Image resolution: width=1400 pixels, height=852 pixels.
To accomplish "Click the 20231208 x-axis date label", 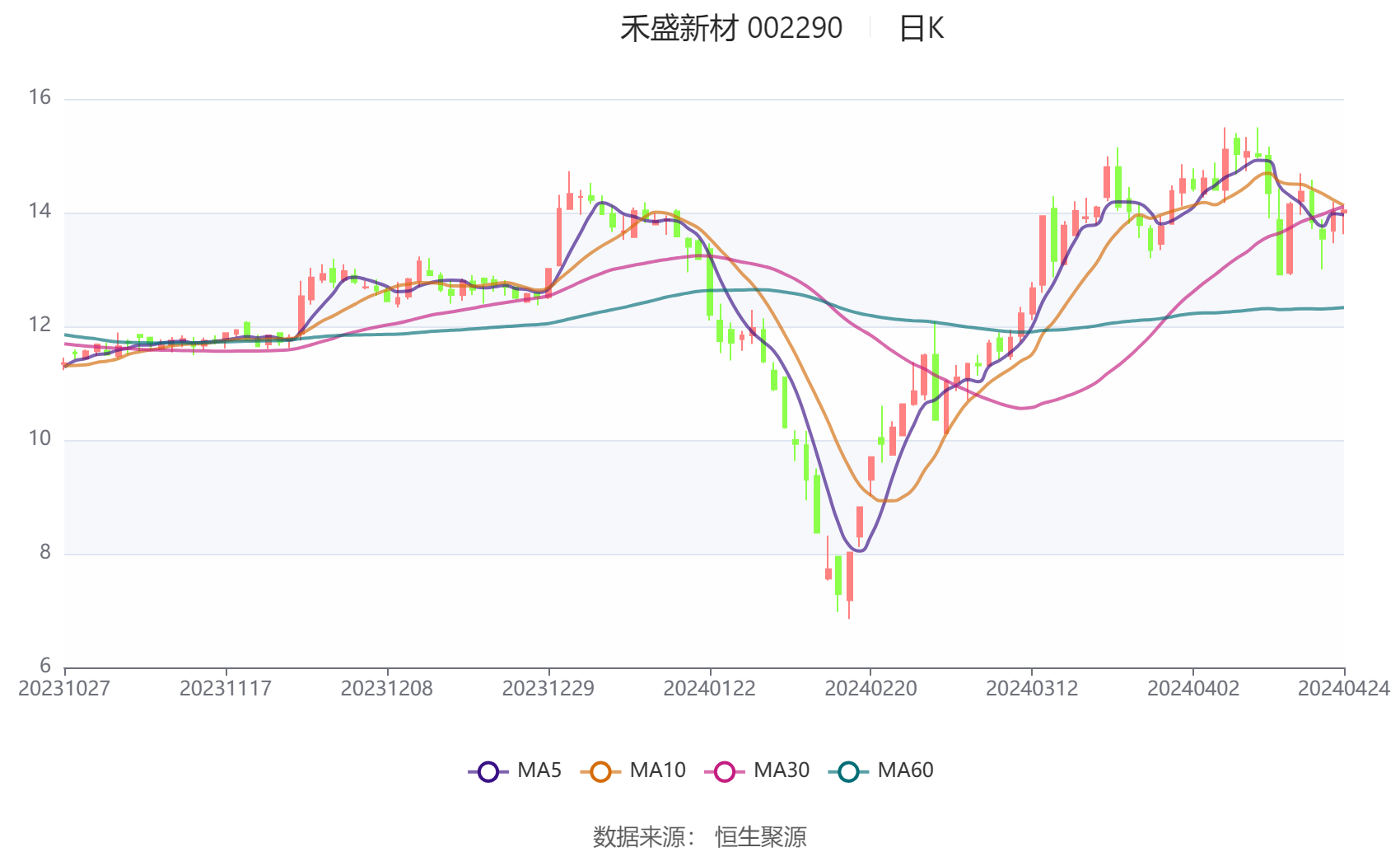I will [x=387, y=689].
